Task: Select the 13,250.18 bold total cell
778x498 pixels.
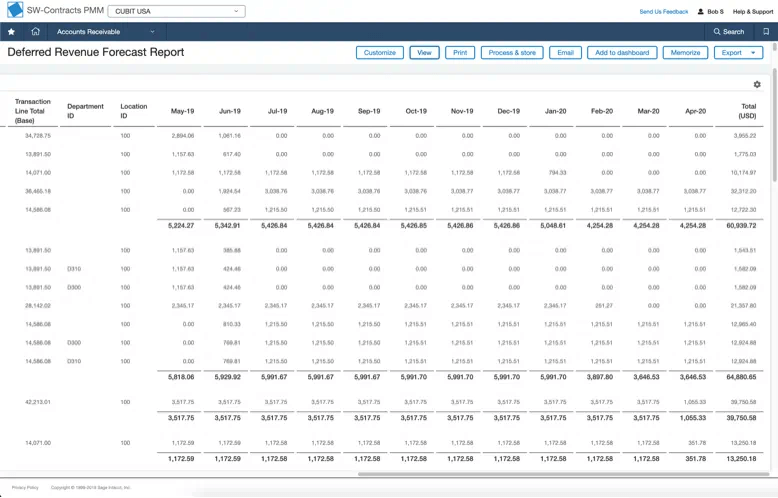Action: (x=741, y=459)
